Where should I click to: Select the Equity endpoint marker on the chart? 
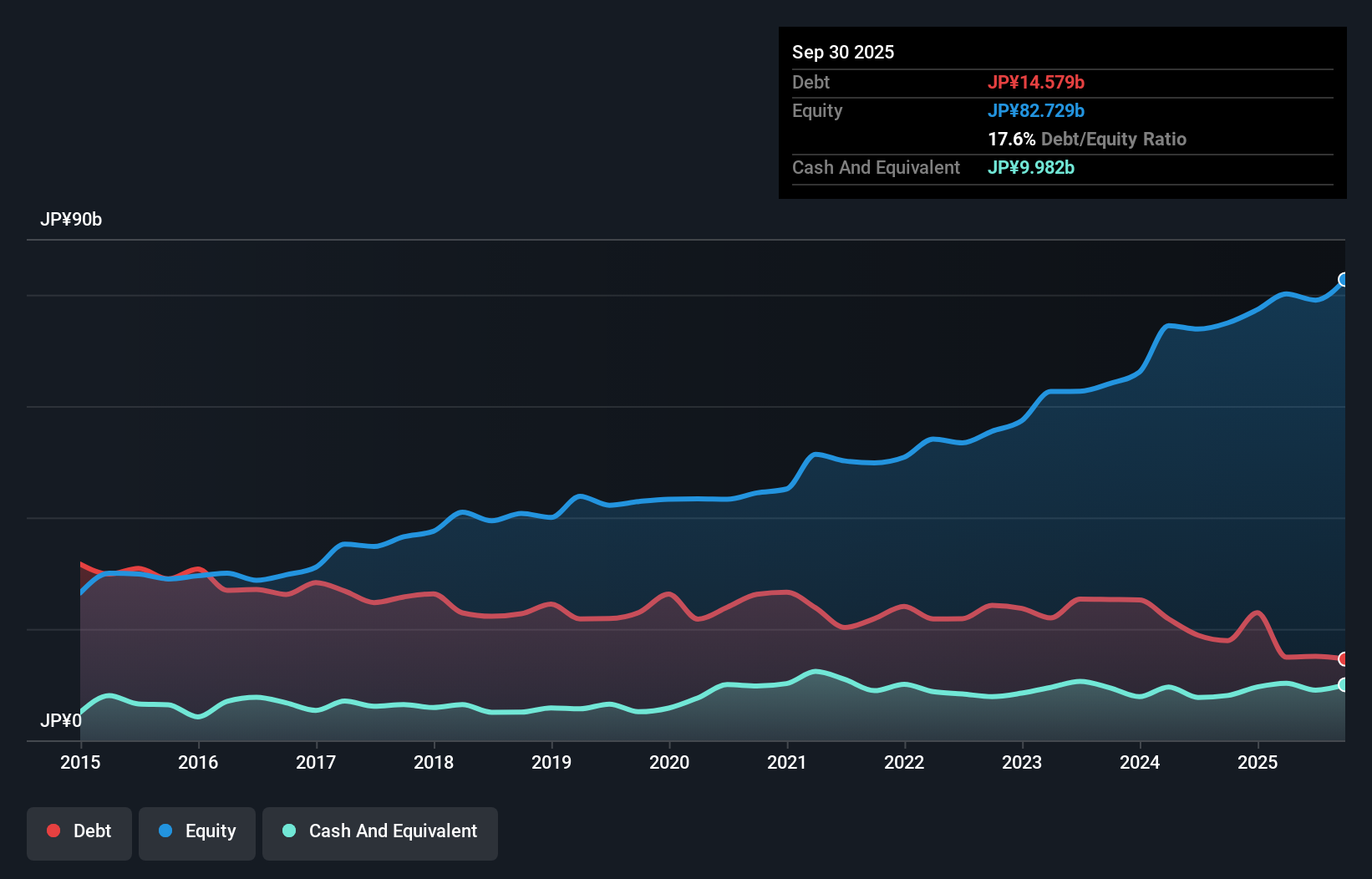tap(1344, 279)
